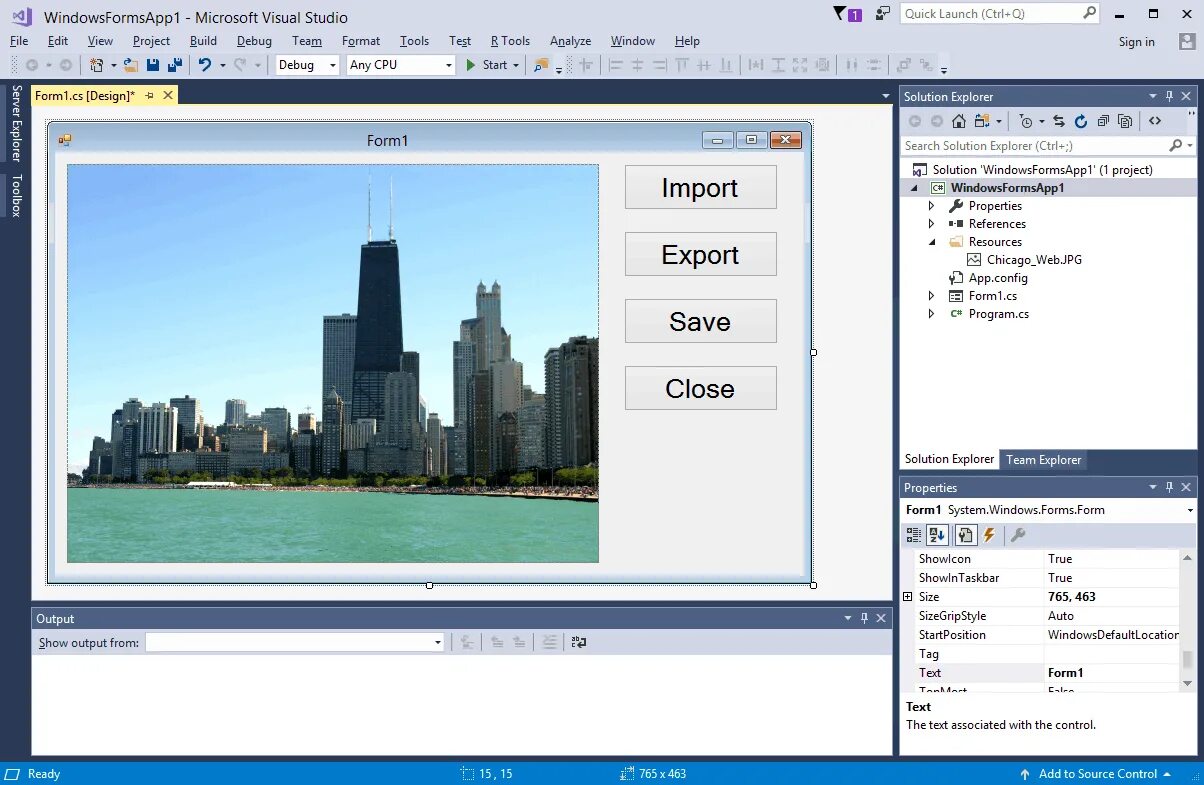
Task: Pin the Output panel
Action: [864, 618]
